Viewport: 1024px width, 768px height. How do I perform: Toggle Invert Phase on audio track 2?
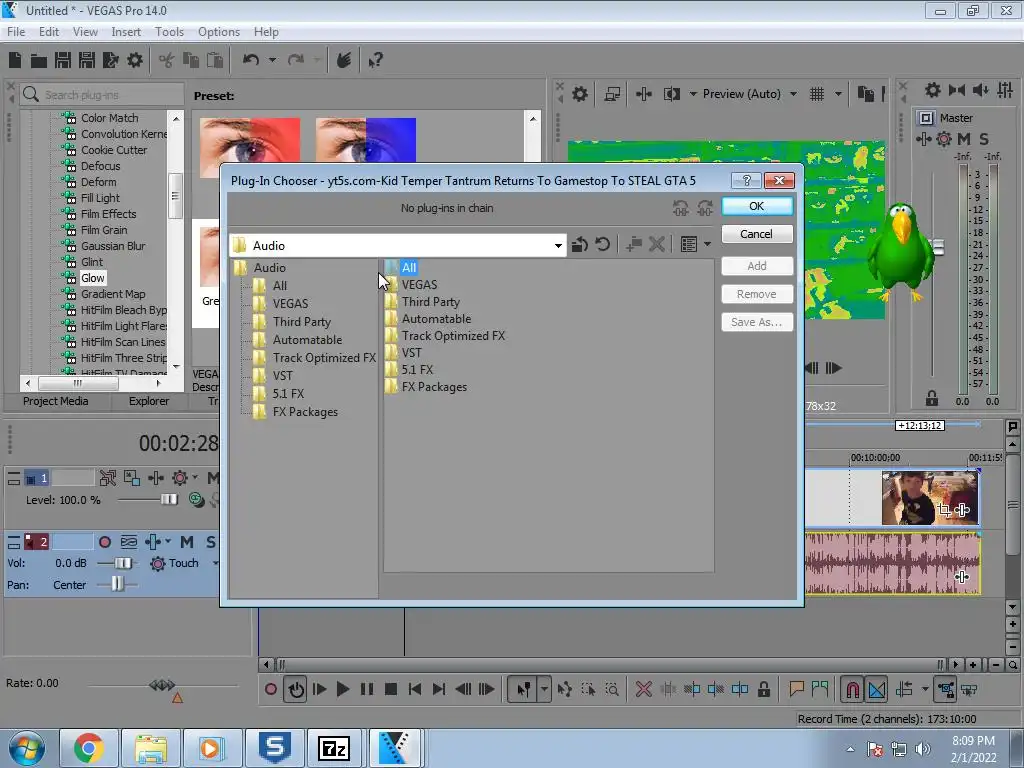(129, 542)
